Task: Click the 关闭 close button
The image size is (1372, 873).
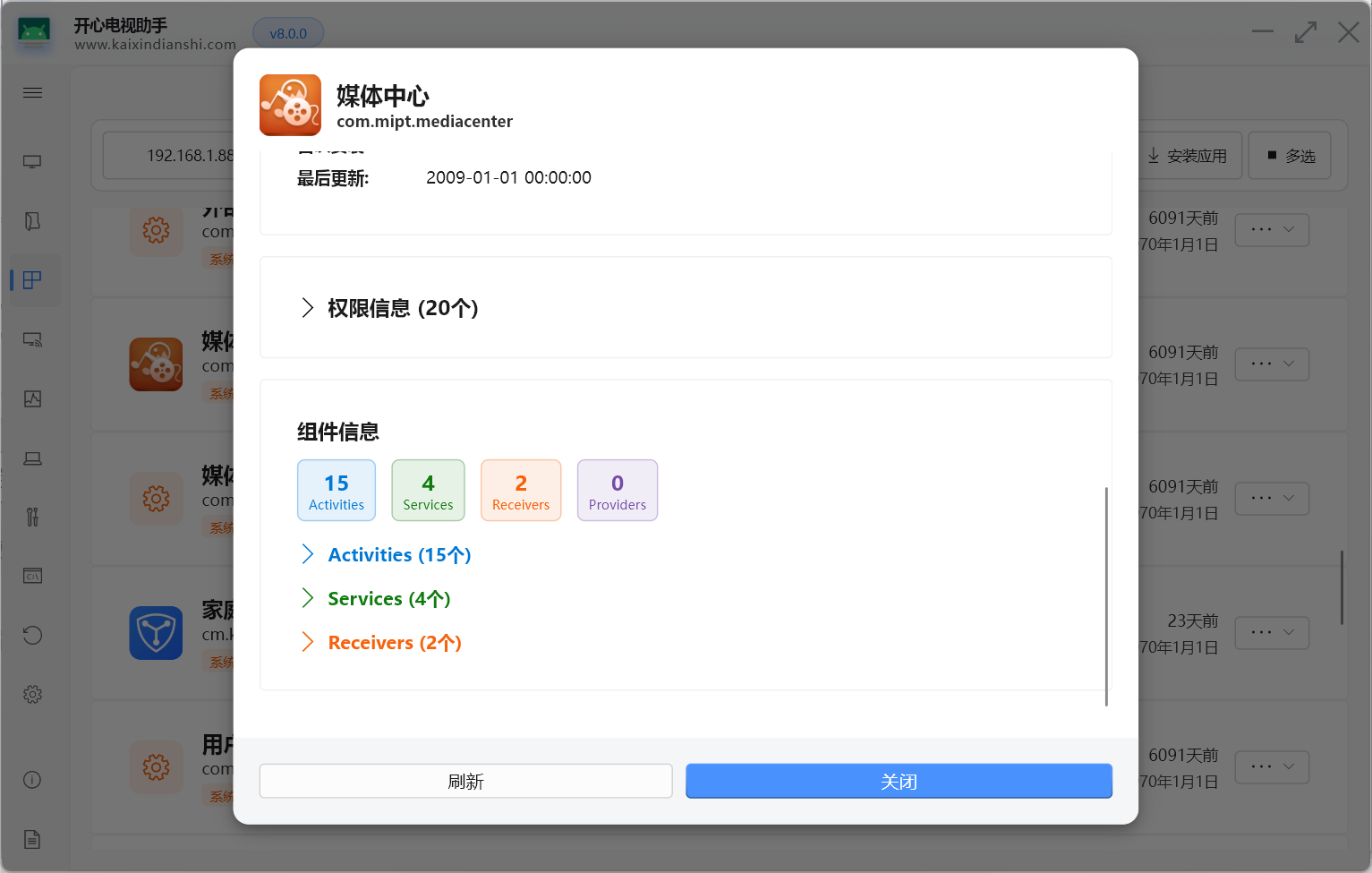Action: [x=899, y=781]
